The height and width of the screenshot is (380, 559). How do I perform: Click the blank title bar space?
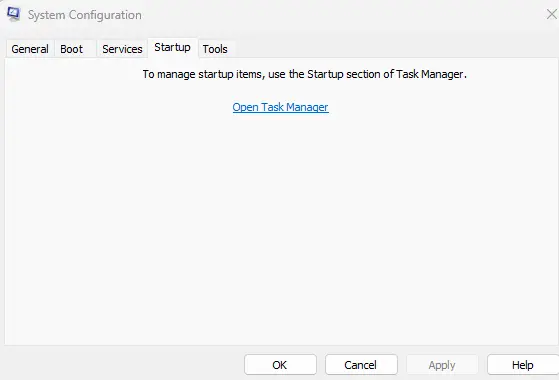coord(342,15)
